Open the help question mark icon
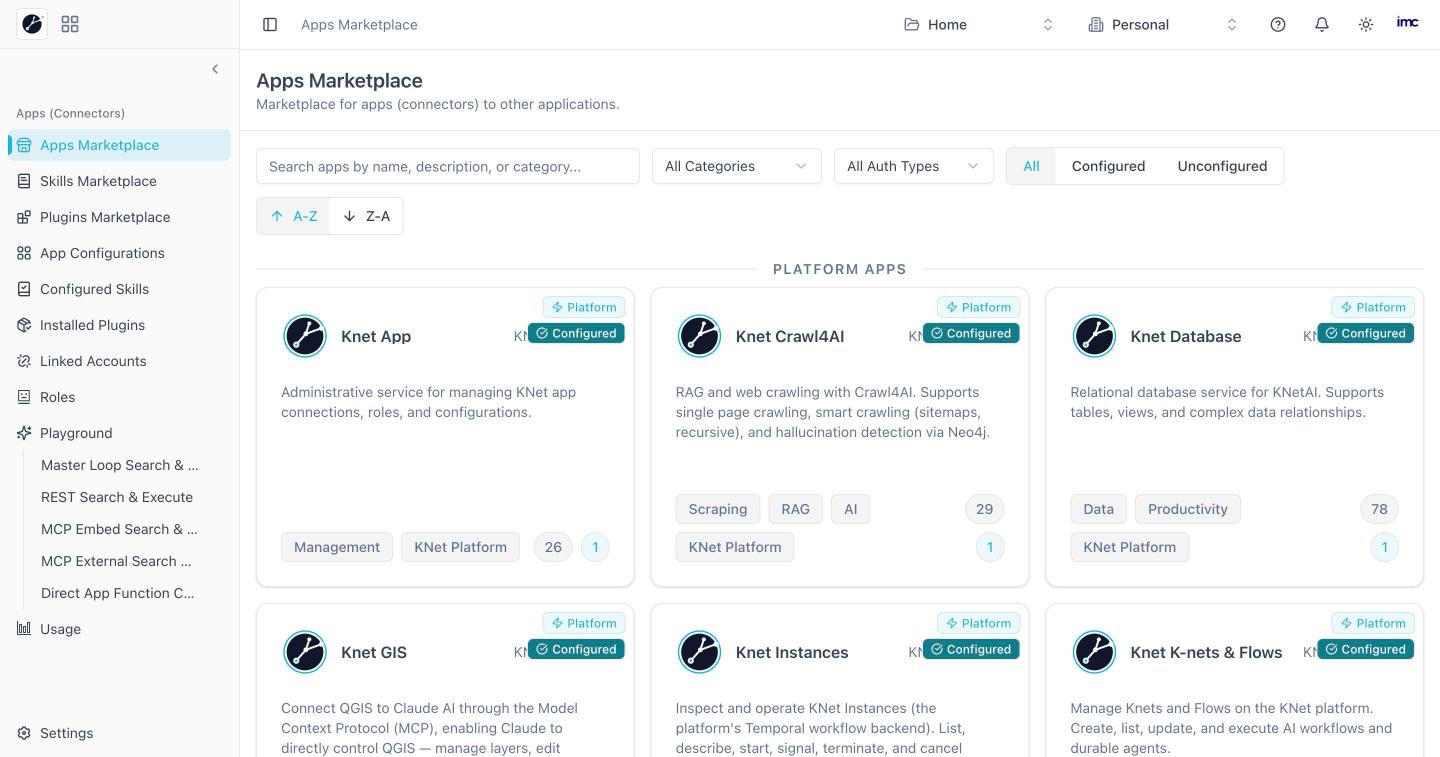Viewport: 1440px width, 757px height. pyautogui.click(x=1278, y=24)
